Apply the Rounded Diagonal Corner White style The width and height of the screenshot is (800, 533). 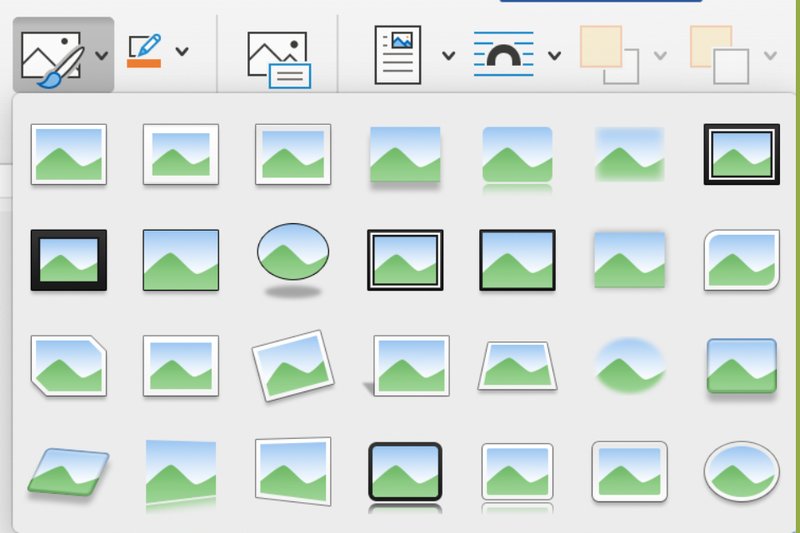tap(742, 260)
